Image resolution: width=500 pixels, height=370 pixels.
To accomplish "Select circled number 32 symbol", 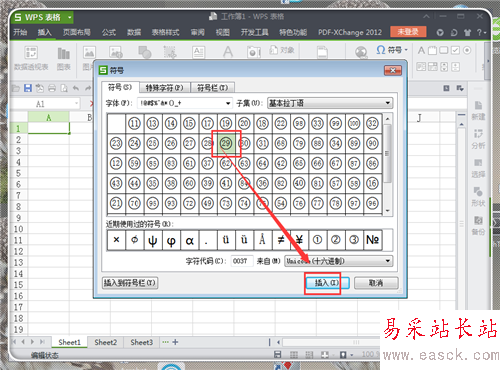I will click(x=372, y=124).
